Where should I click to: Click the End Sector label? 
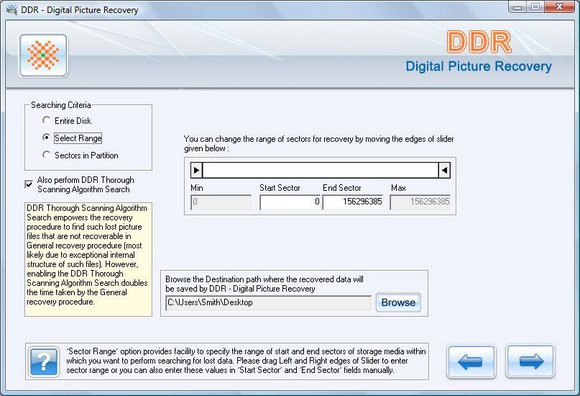point(342,188)
